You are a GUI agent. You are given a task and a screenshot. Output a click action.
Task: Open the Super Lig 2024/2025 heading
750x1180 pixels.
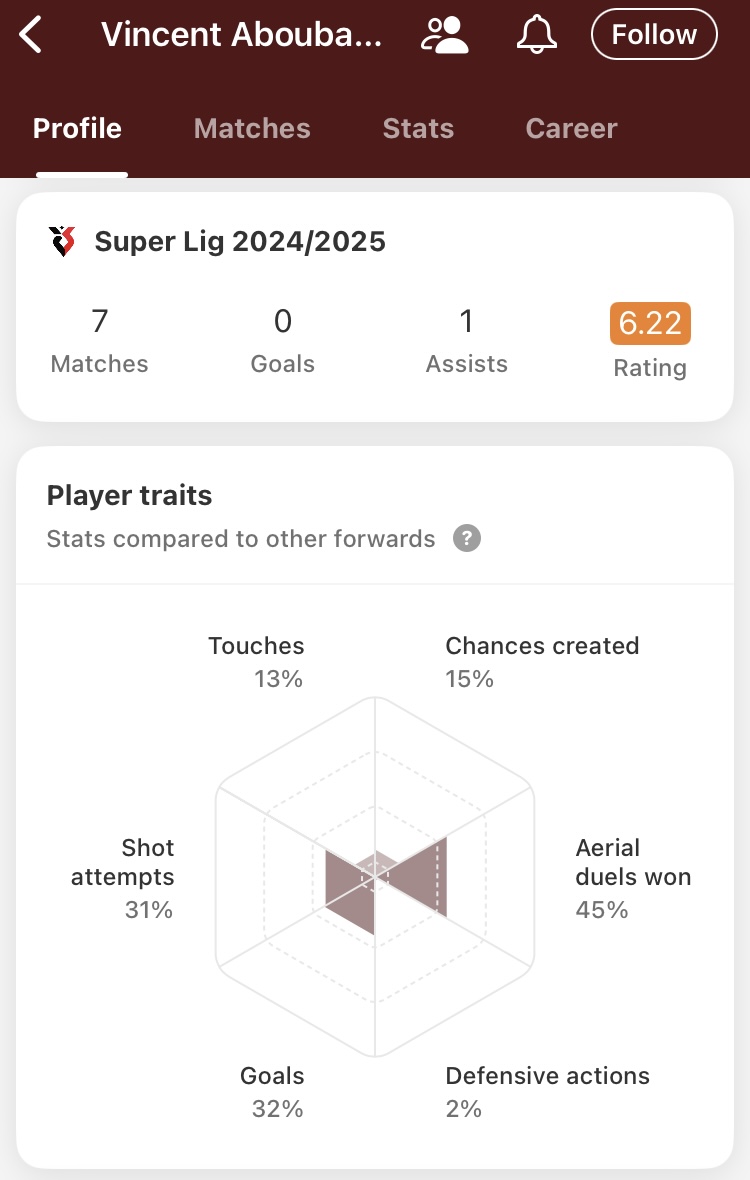pos(240,242)
